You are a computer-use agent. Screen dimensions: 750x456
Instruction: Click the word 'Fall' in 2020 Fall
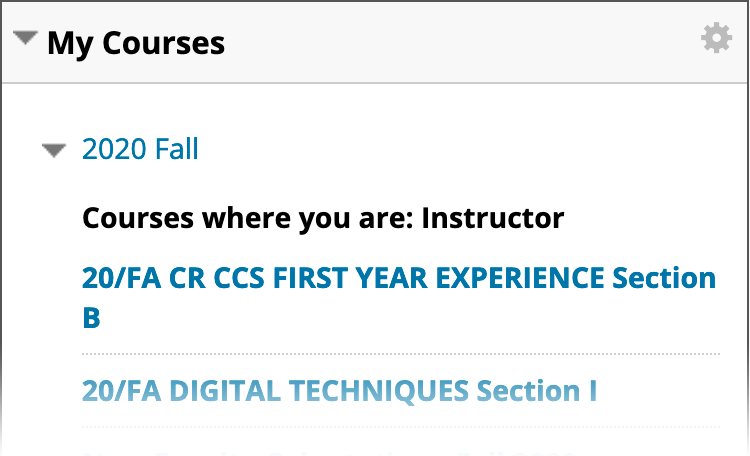coord(177,150)
